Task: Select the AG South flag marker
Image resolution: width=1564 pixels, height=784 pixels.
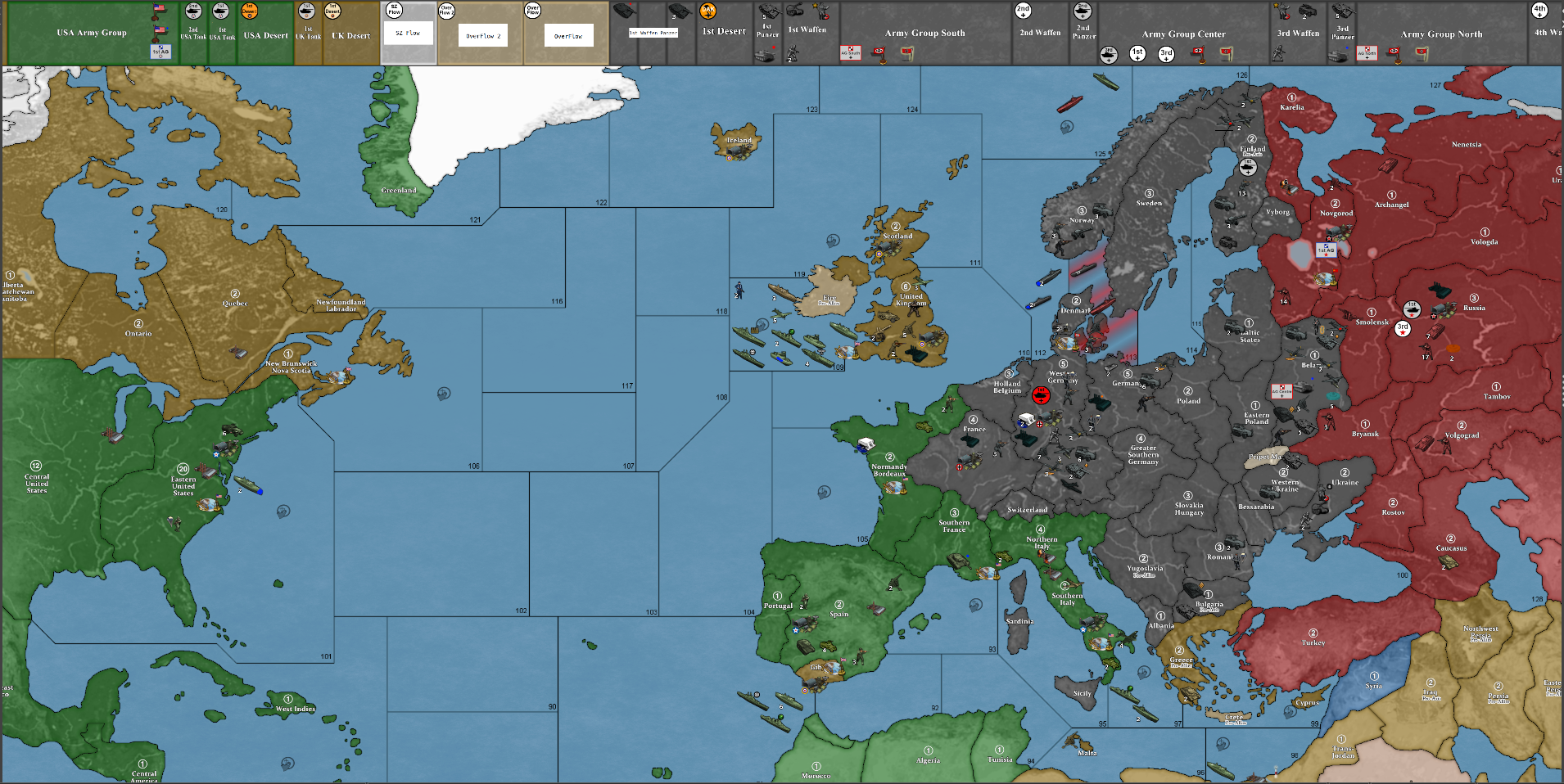Action: (x=851, y=53)
